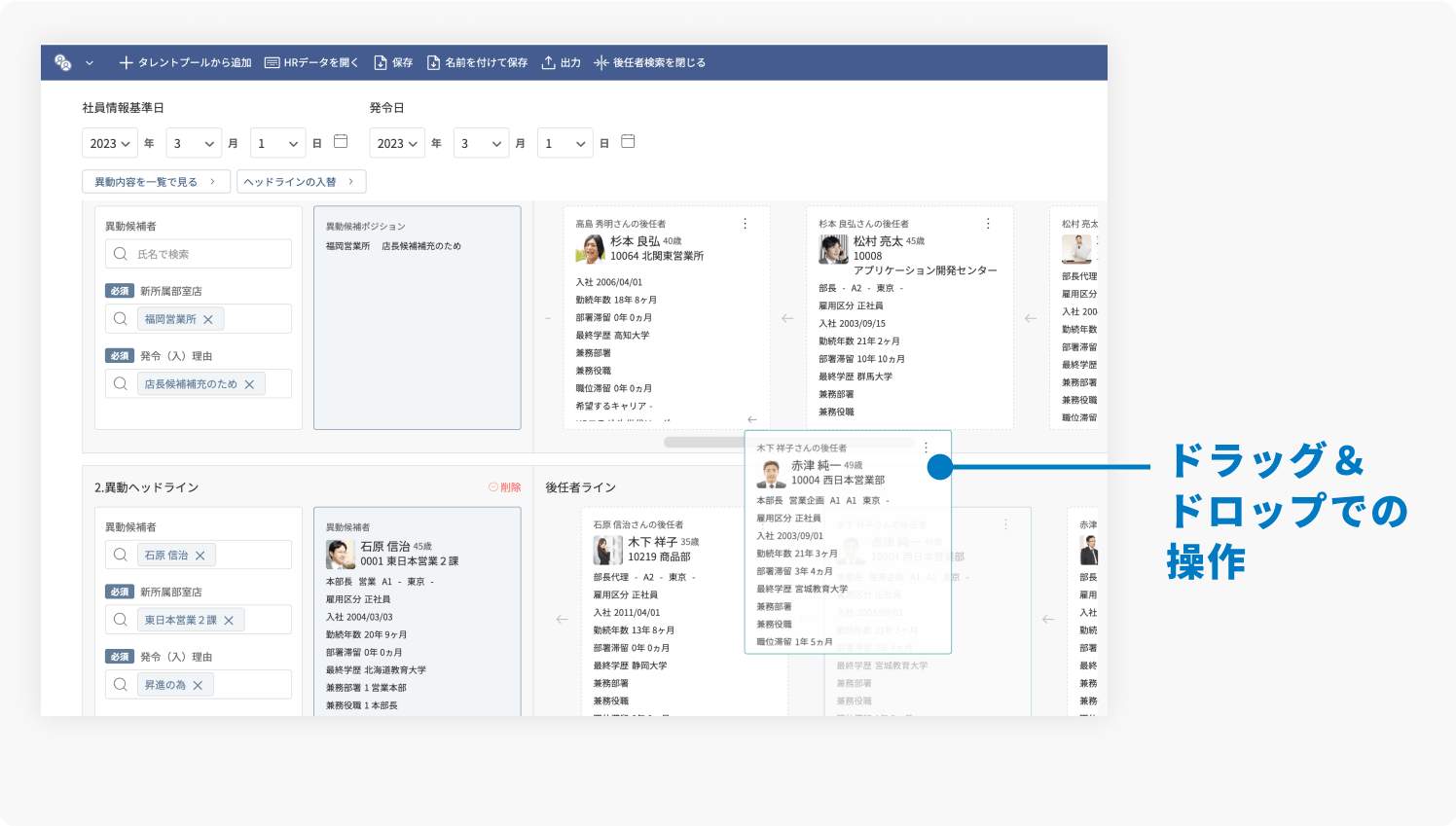1456x826 pixels.
Task: Open the calendar icon beside 発令日
Action: coord(627,140)
